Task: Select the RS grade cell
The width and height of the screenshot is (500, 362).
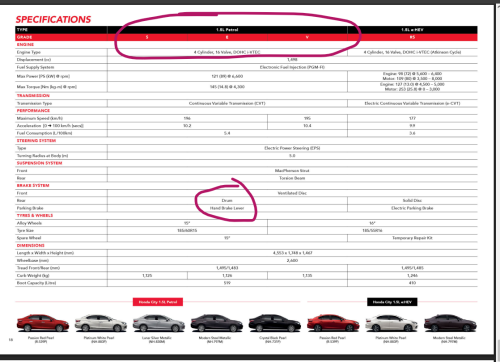Action: tap(412, 37)
